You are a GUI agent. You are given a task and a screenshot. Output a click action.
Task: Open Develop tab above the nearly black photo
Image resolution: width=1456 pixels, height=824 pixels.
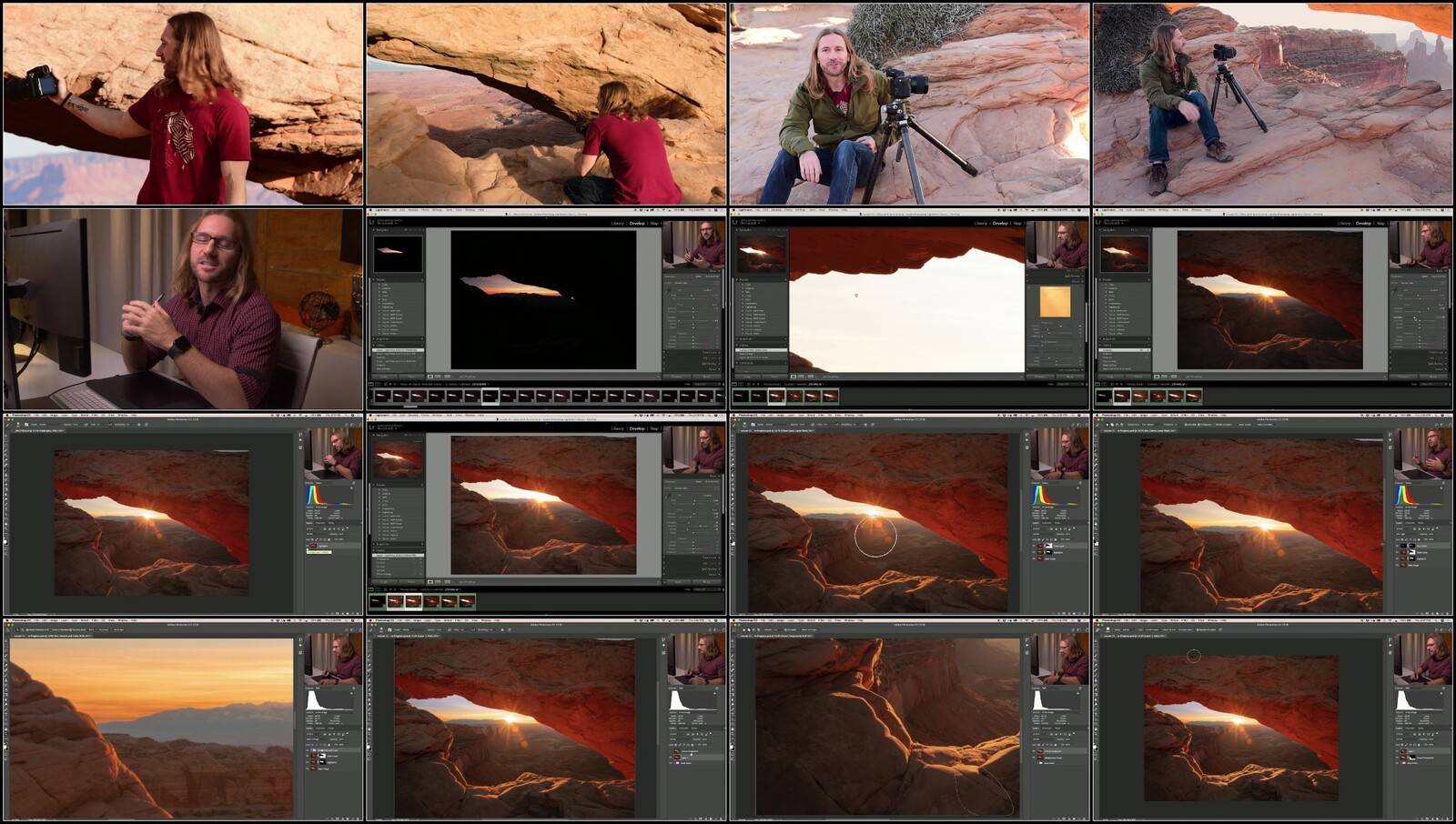(637, 223)
